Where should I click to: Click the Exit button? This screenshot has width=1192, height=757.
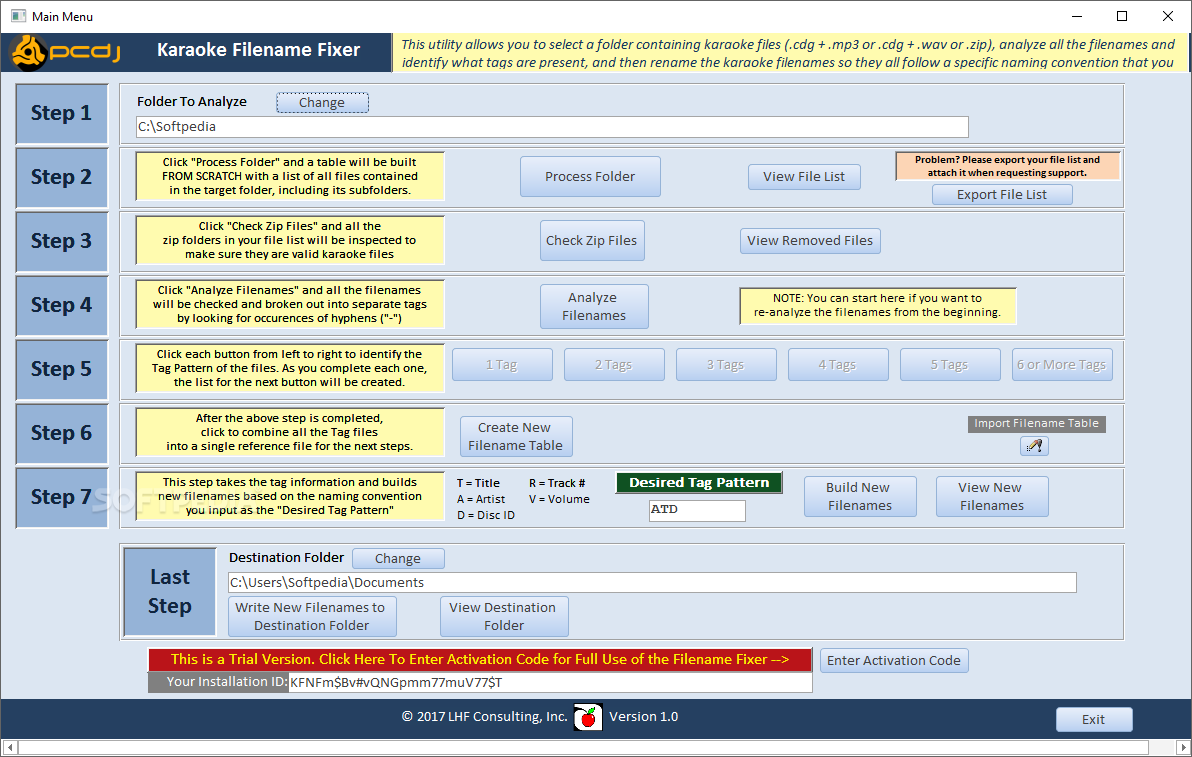pyautogui.click(x=1093, y=719)
